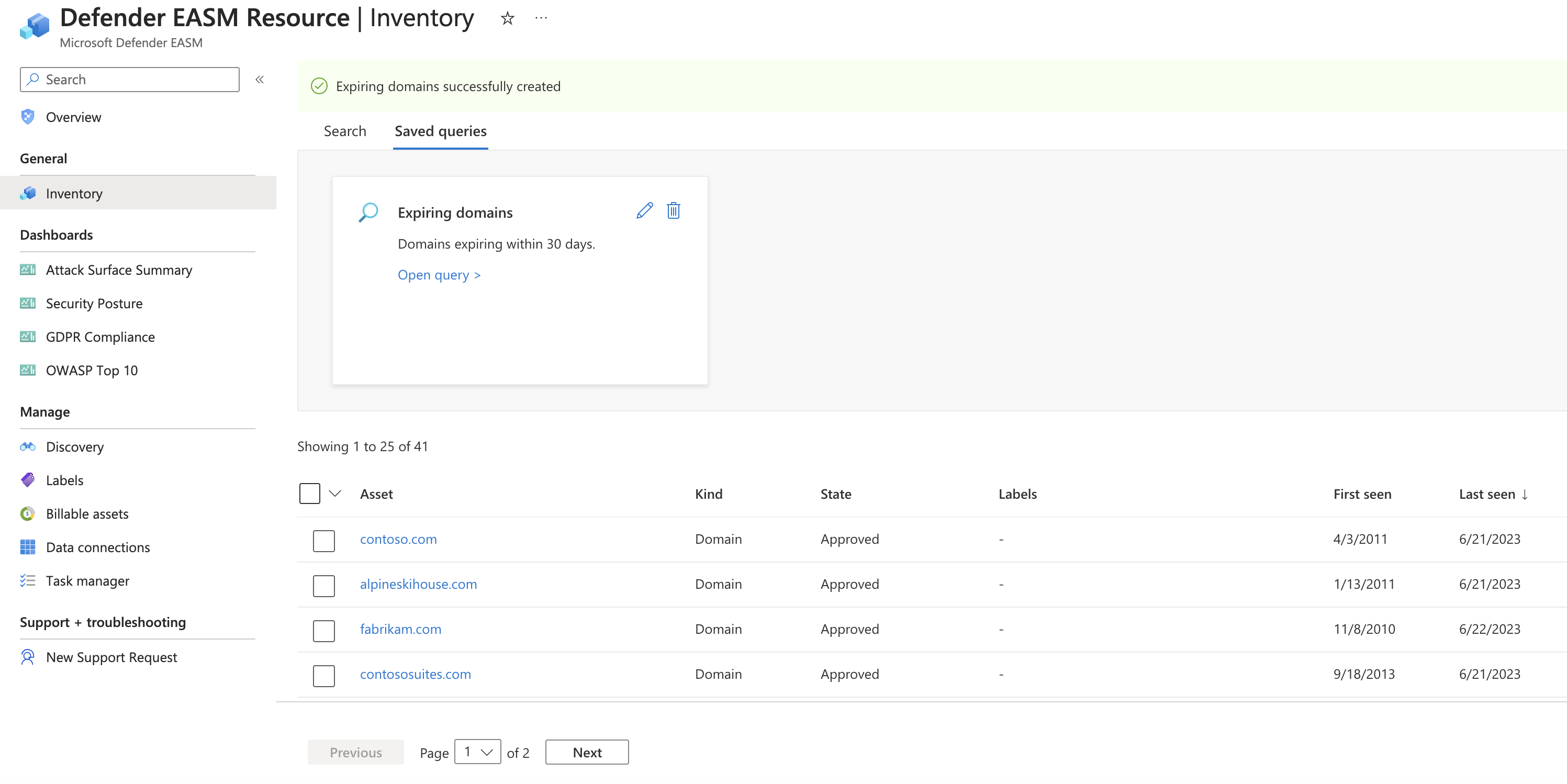Click the fabrikam.com asset link
Image resolution: width=1567 pixels, height=784 pixels.
pyautogui.click(x=399, y=628)
